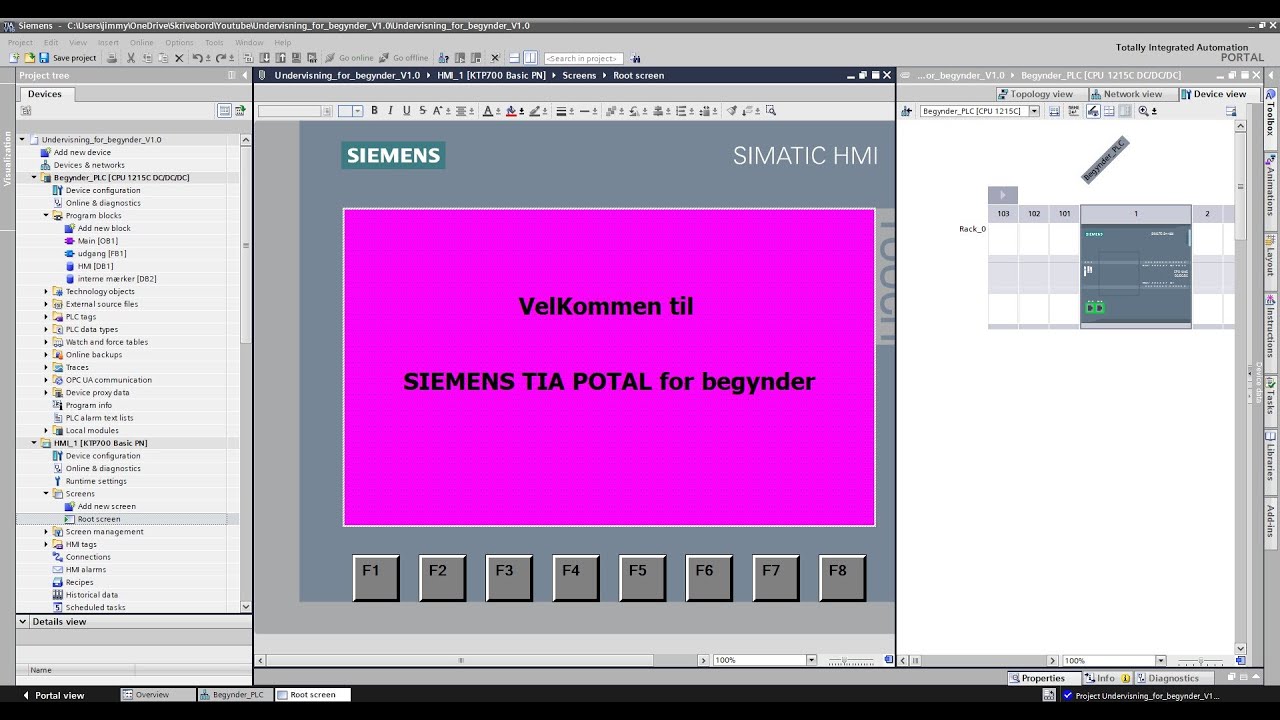Select Main [OB1] block in tree

tap(97, 241)
